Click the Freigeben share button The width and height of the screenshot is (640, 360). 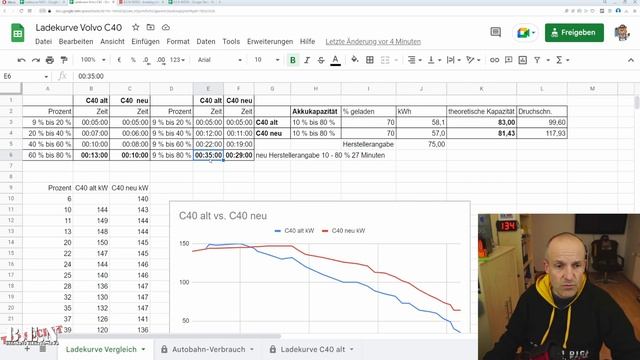tap(574, 33)
